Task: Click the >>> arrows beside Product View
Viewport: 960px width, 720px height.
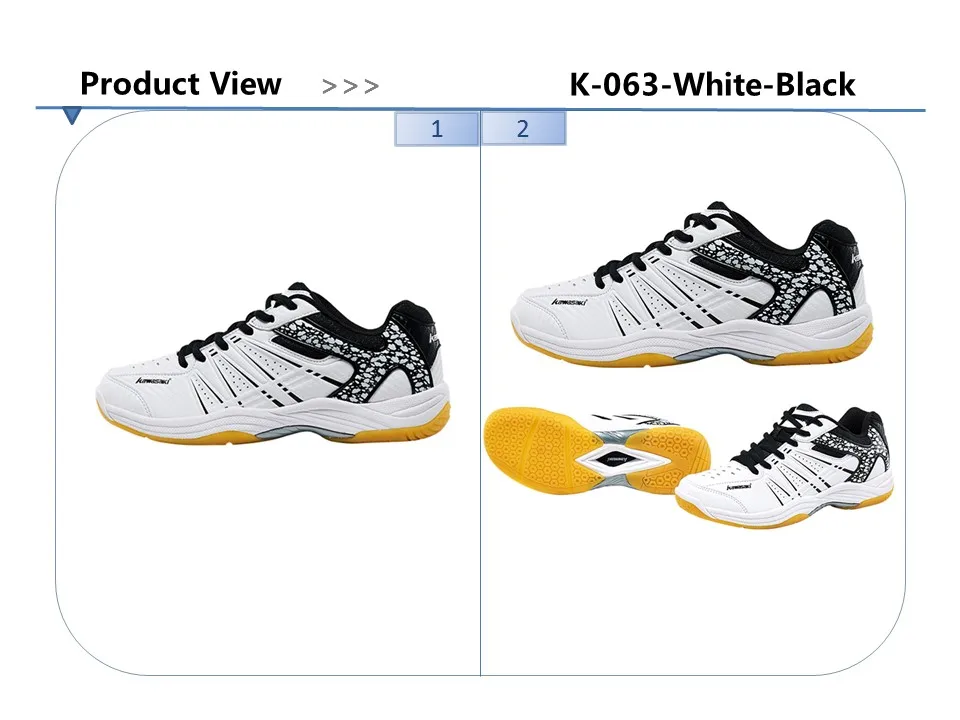Action: 350,86
